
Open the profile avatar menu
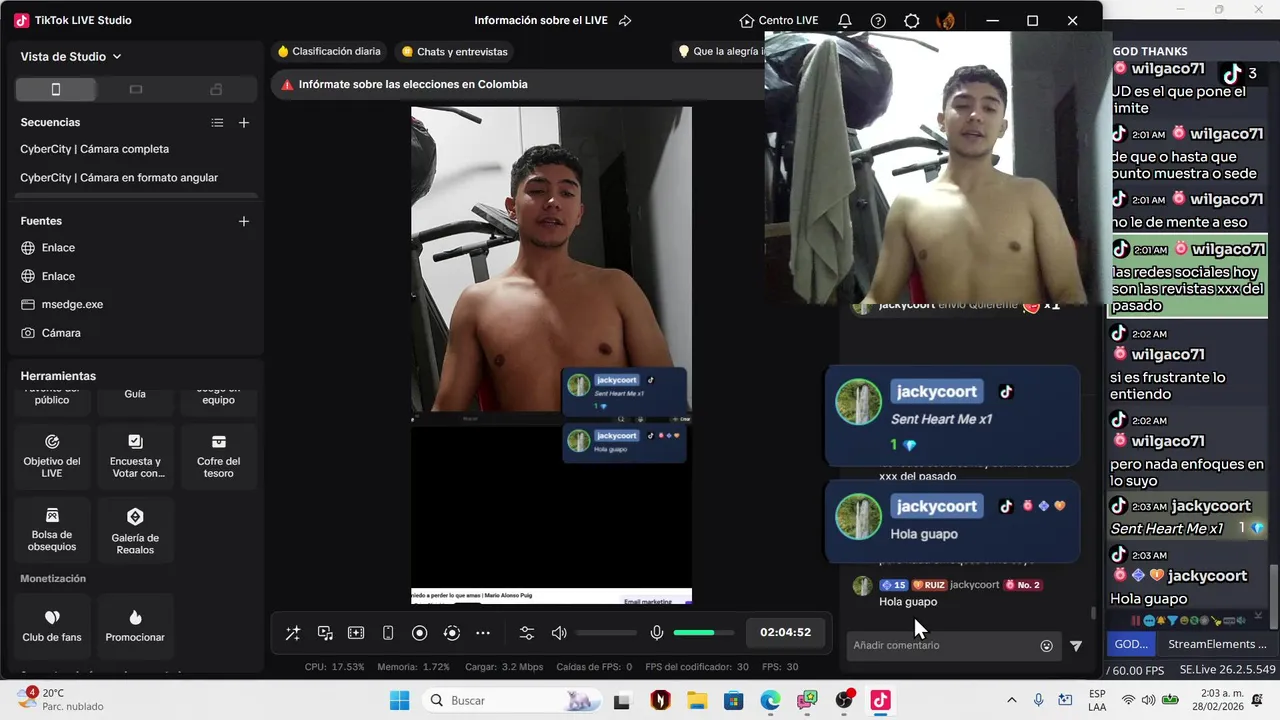pyautogui.click(x=945, y=21)
